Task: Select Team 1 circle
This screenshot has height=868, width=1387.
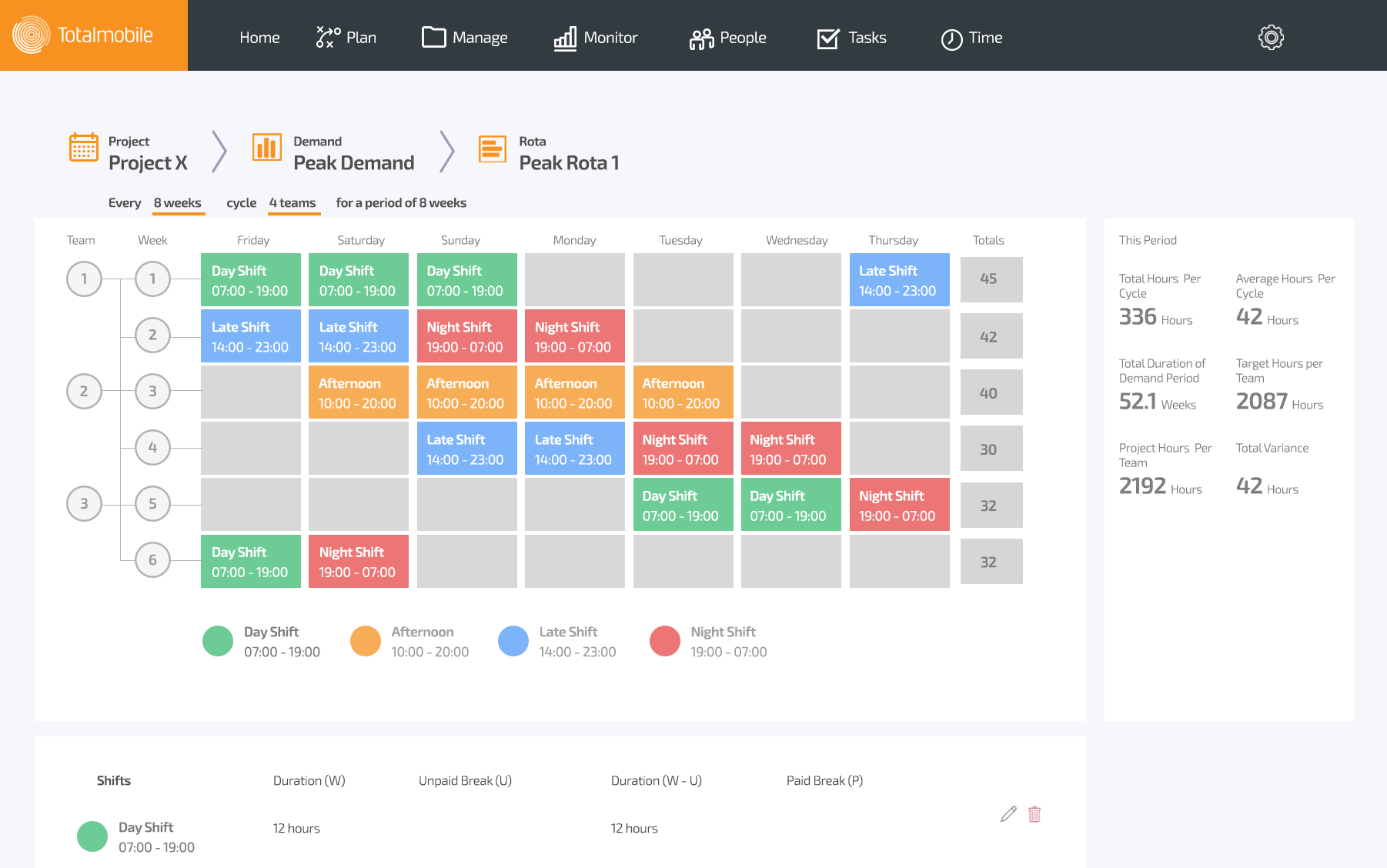Action: pyautogui.click(x=84, y=279)
